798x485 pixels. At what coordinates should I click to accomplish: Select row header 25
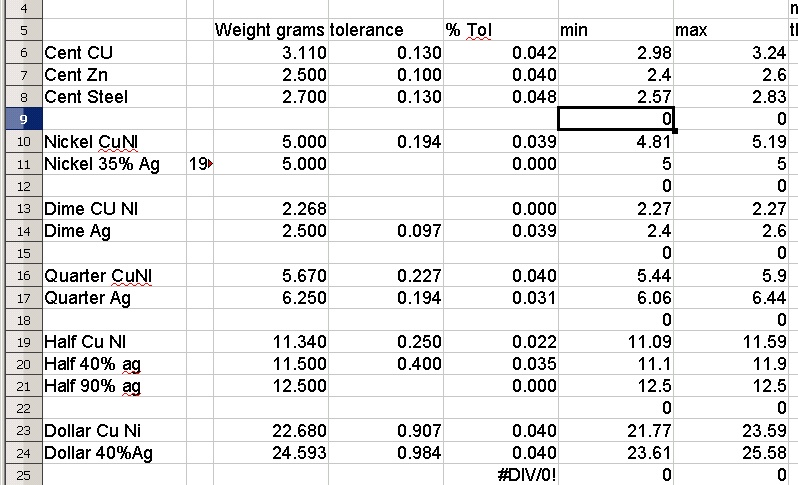coord(20,476)
